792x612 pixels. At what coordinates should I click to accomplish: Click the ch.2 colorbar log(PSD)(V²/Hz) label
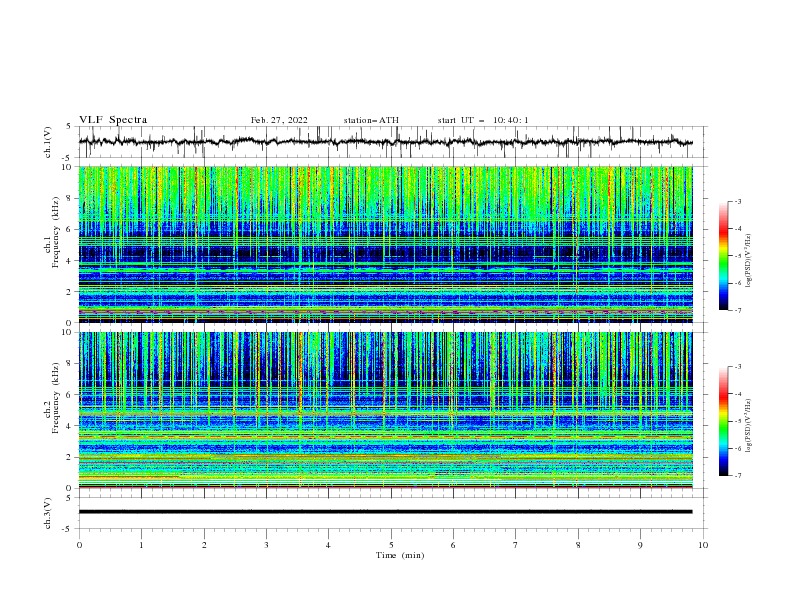coord(748,426)
